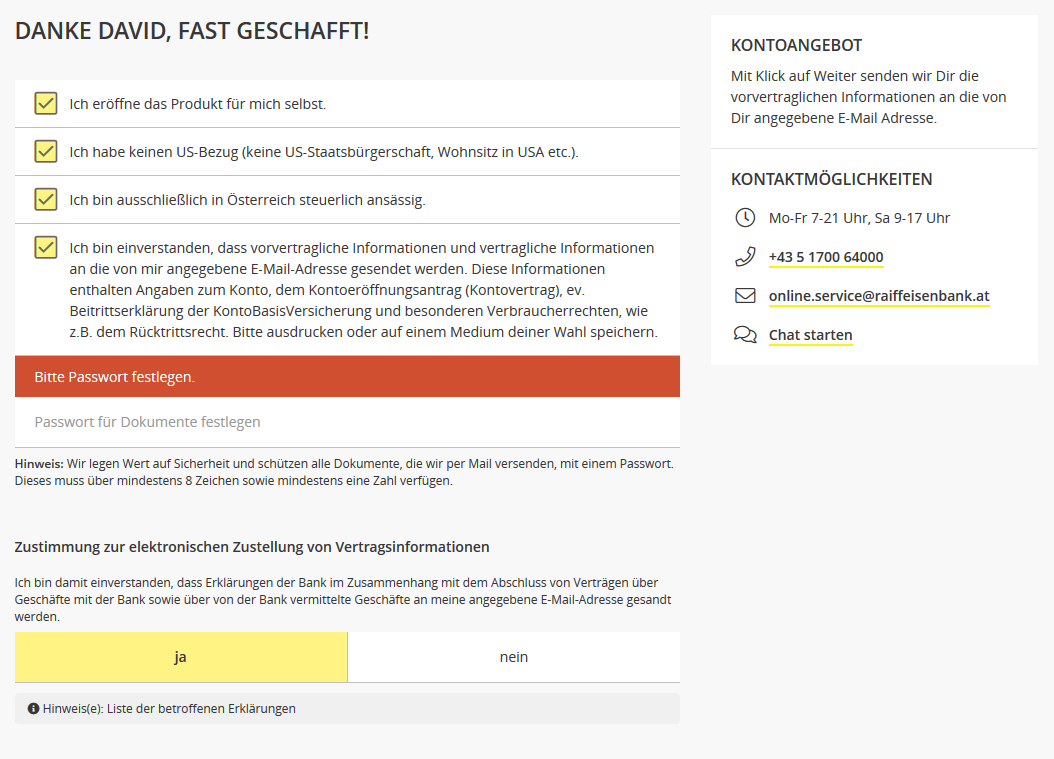This screenshot has width=1054, height=759.
Task: Click the chat bubble icon
Action: (745, 333)
